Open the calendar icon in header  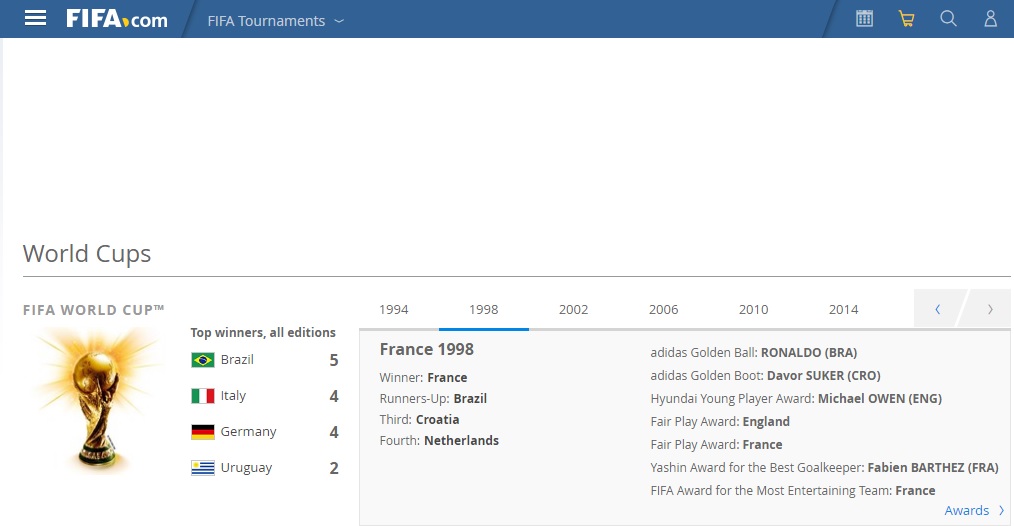coord(865,19)
